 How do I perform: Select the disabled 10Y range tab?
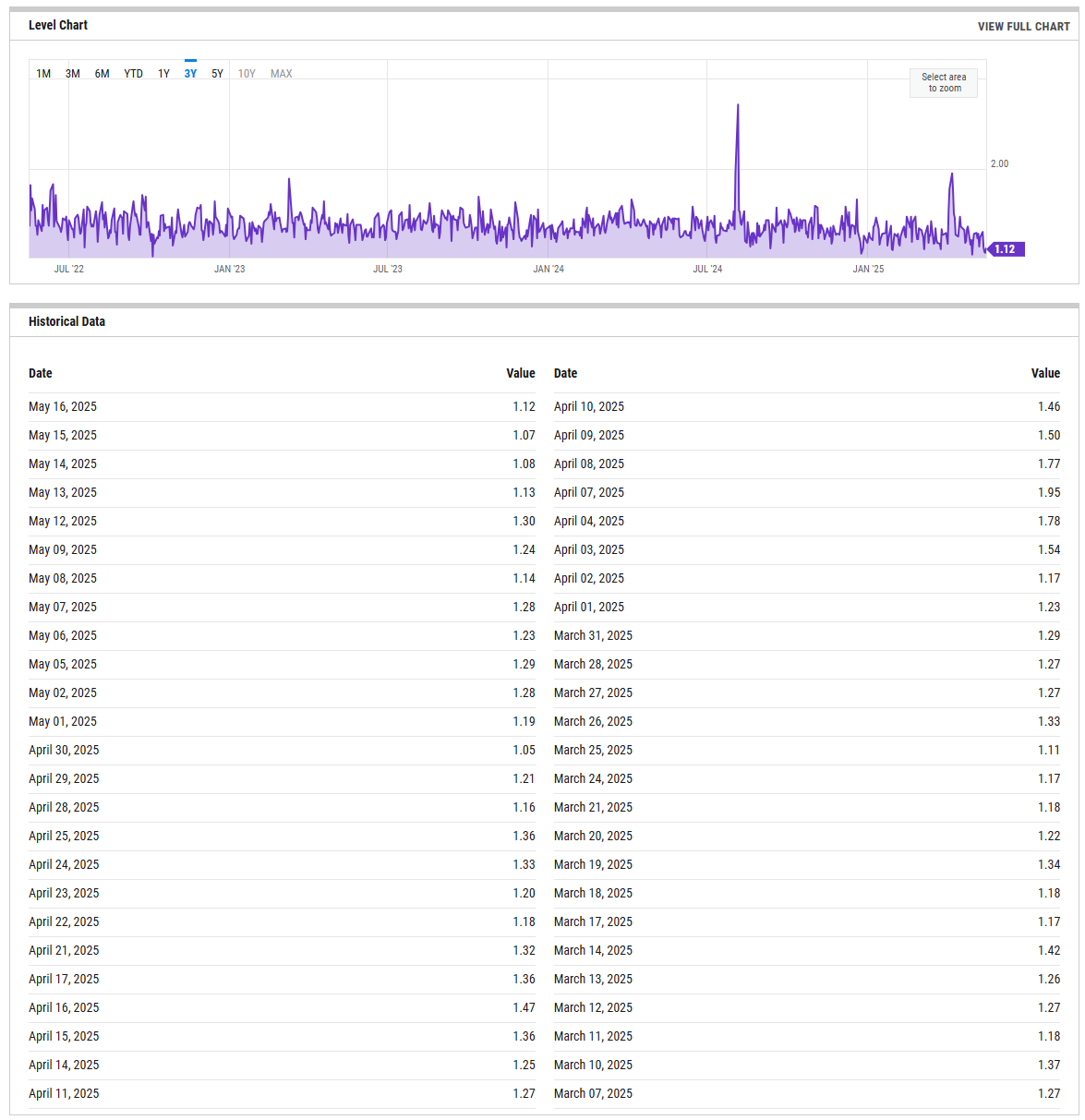[247, 74]
